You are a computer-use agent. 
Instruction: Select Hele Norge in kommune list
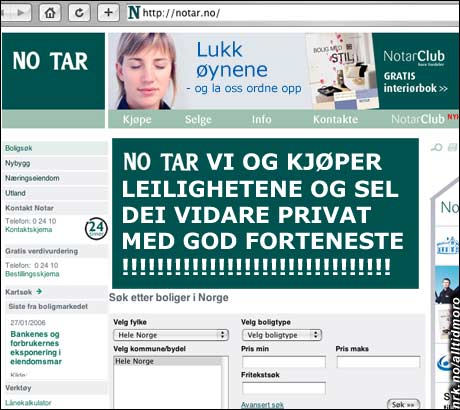pyautogui.click(x=168, y=361)
